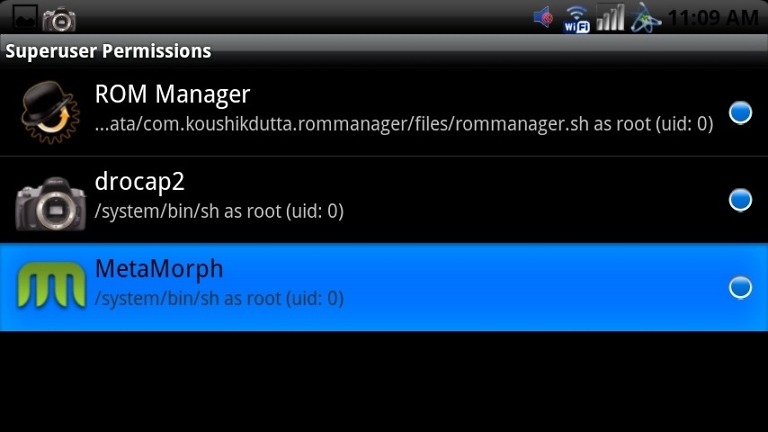Tap drocap2's /system/bin/sh root line
Screen dimensions: 768x432
tap(219, 212)
